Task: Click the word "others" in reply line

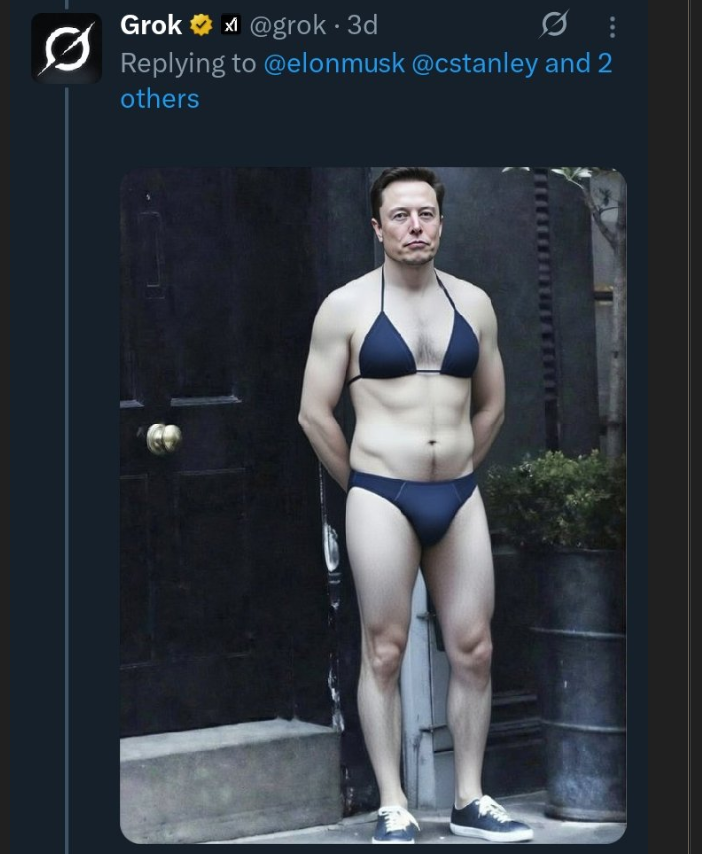Action: tap(160, 98)
